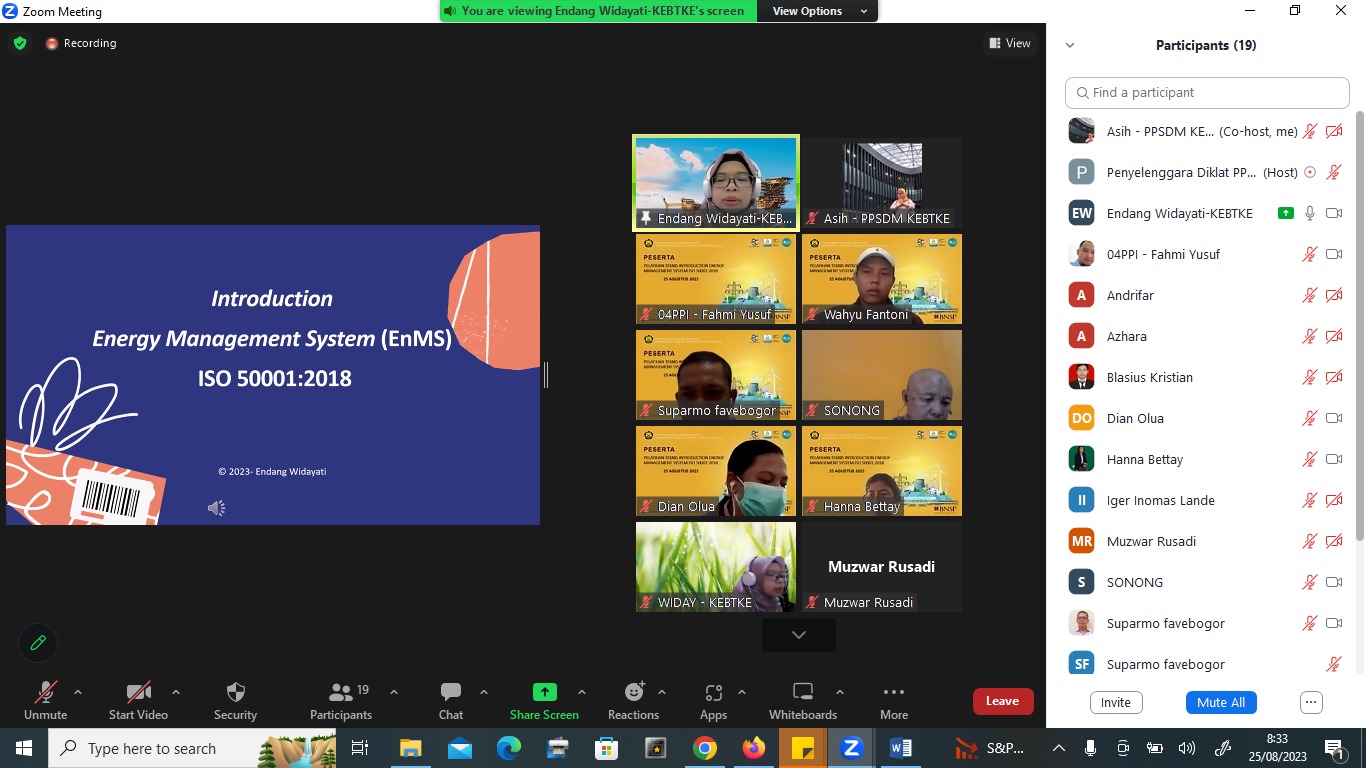
Task: Expand the View Options dropdown
Action: tap(819, 11)
